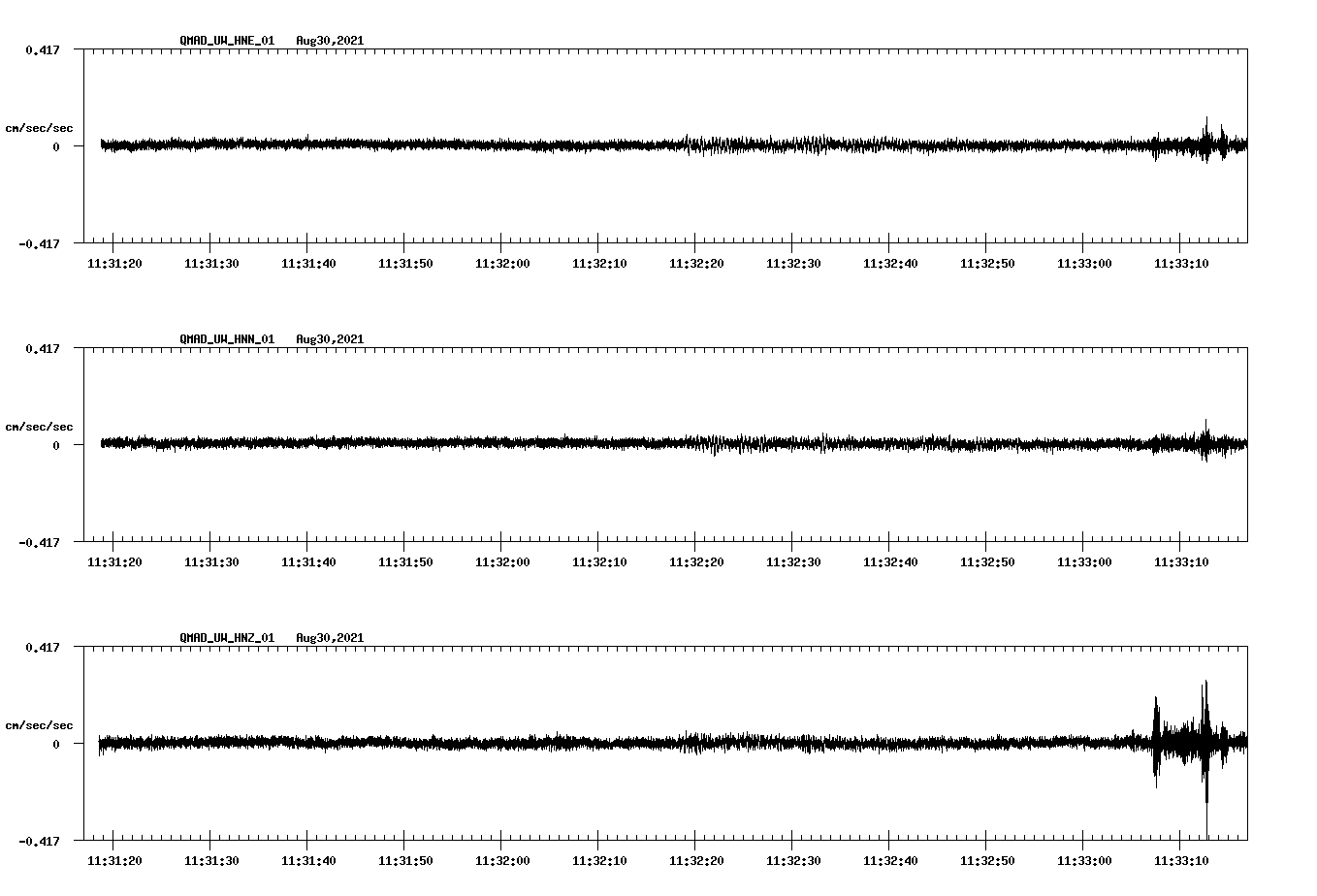Viewport: 1317px width, 896px height.
Task: Select the QMAD_UW_HNN_01 channel title
Action: click(227, 339)
